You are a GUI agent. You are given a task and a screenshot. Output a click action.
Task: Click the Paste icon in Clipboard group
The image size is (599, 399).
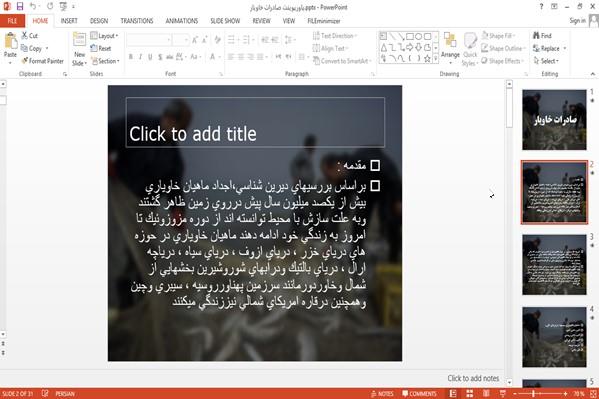click(x=10, y=41)
